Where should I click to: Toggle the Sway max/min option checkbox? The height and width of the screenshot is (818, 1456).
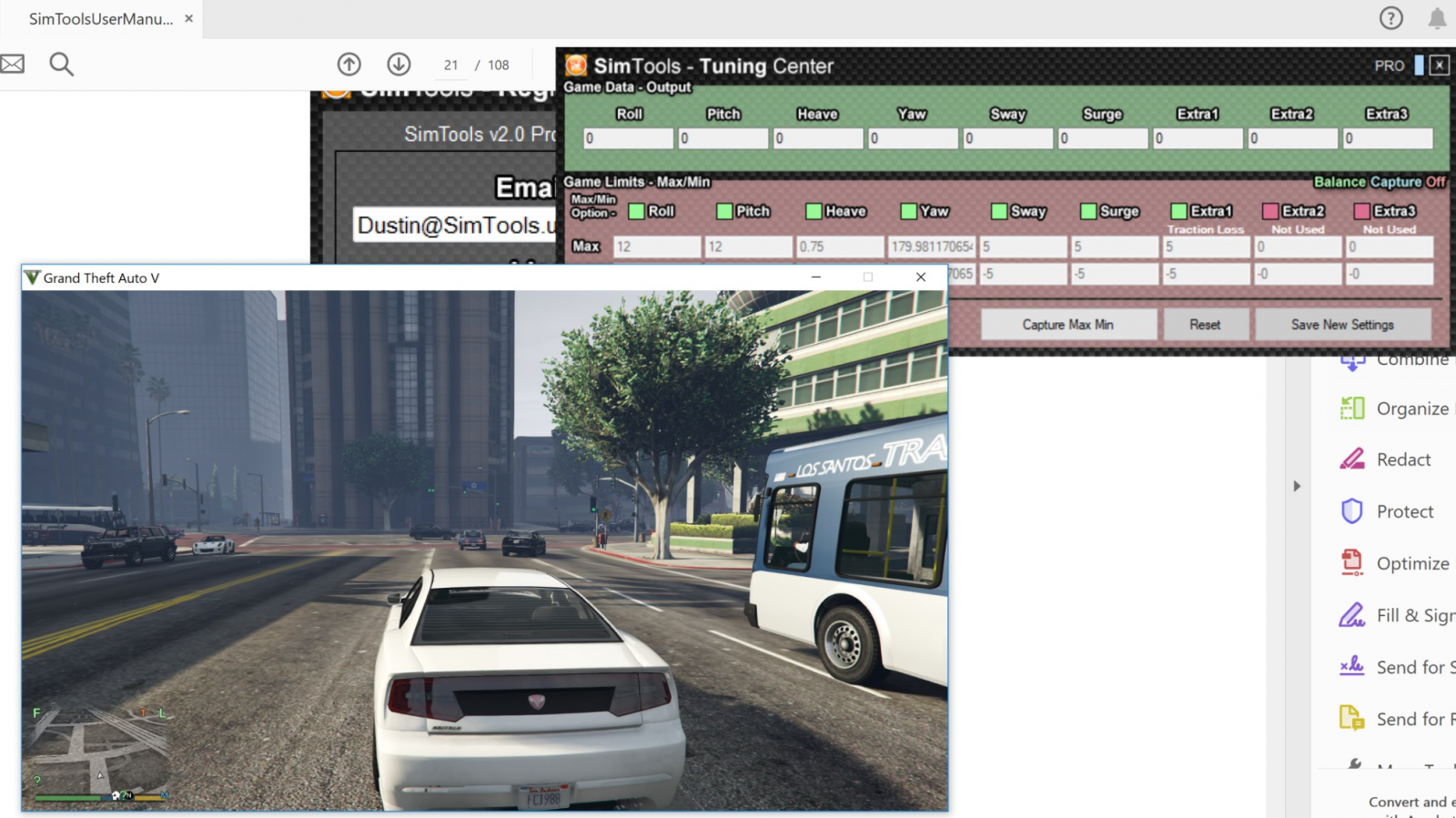(999, 211)
